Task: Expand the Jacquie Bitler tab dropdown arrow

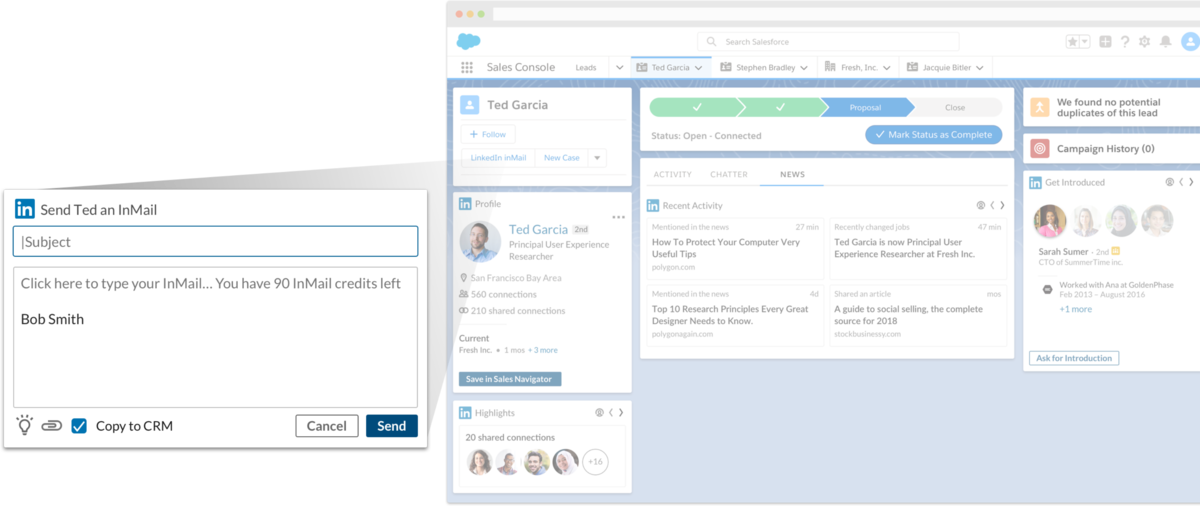Action: 980,68
